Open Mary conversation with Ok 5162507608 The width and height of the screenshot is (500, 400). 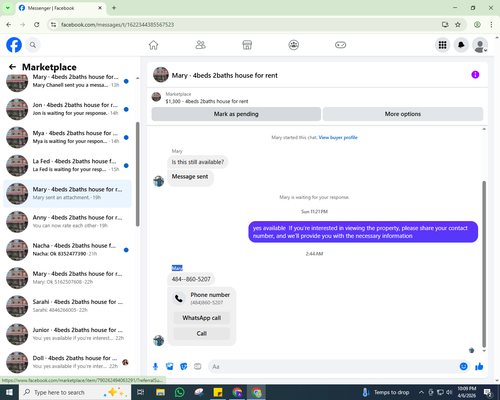67,278
